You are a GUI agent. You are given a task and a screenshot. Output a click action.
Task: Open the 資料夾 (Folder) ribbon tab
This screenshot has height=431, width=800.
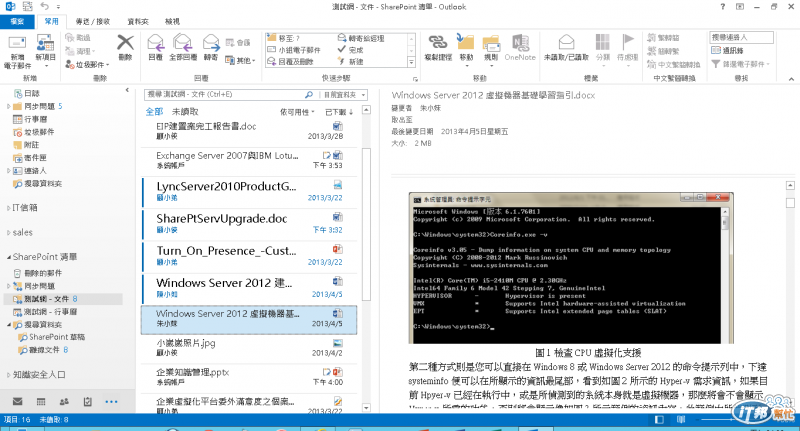tap(138, 21)
